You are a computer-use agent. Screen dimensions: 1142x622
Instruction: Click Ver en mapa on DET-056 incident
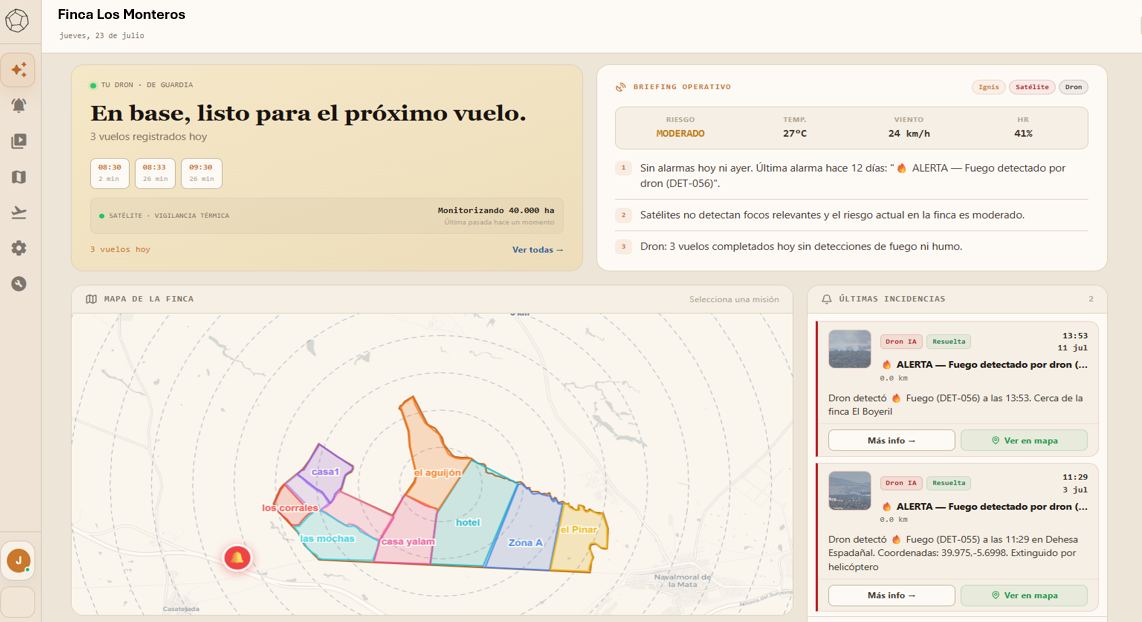(x=1024, y=441)
